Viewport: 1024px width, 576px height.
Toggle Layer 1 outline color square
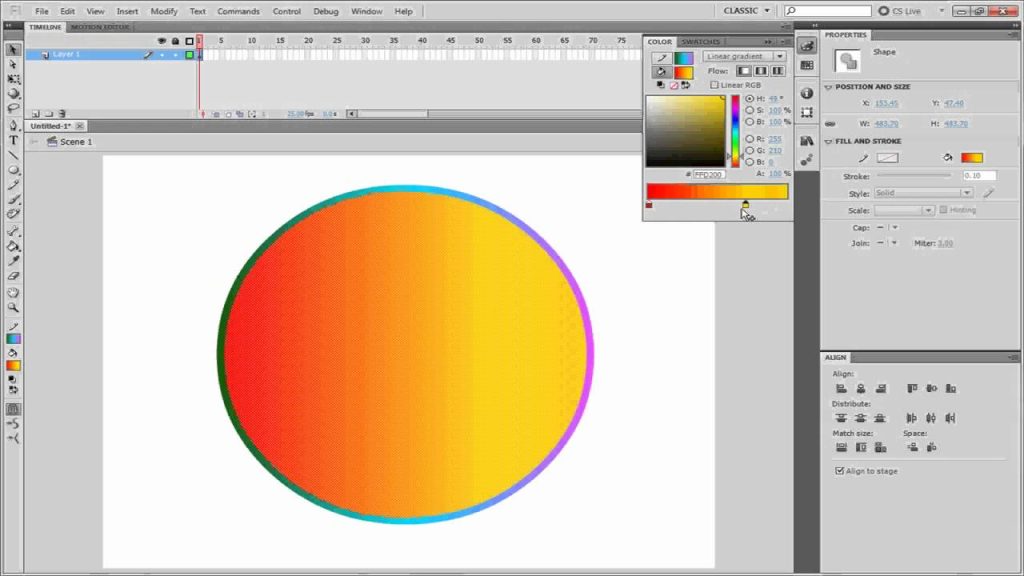(x=189, y=55)
